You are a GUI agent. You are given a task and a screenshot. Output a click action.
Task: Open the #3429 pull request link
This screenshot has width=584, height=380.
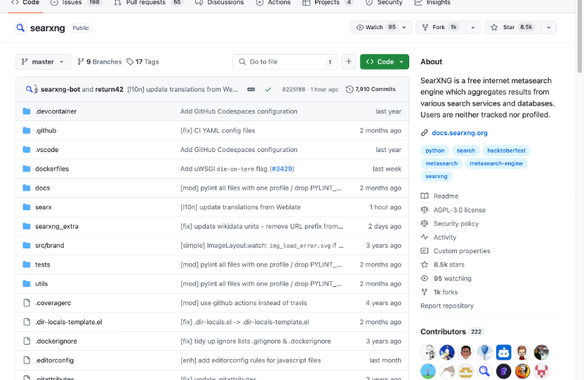click(282, 169)
